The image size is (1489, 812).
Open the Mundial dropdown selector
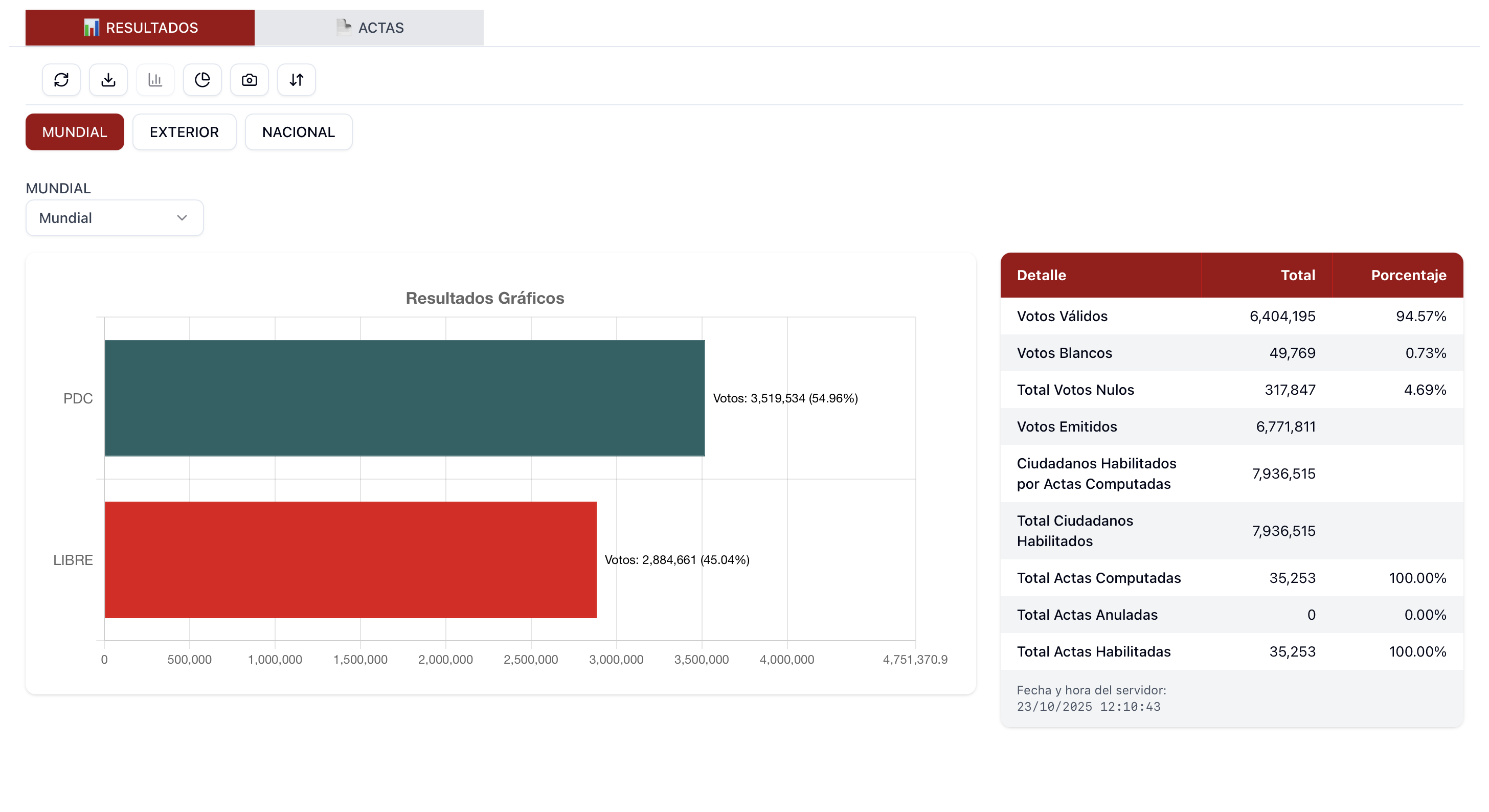[x=115, y=218]
